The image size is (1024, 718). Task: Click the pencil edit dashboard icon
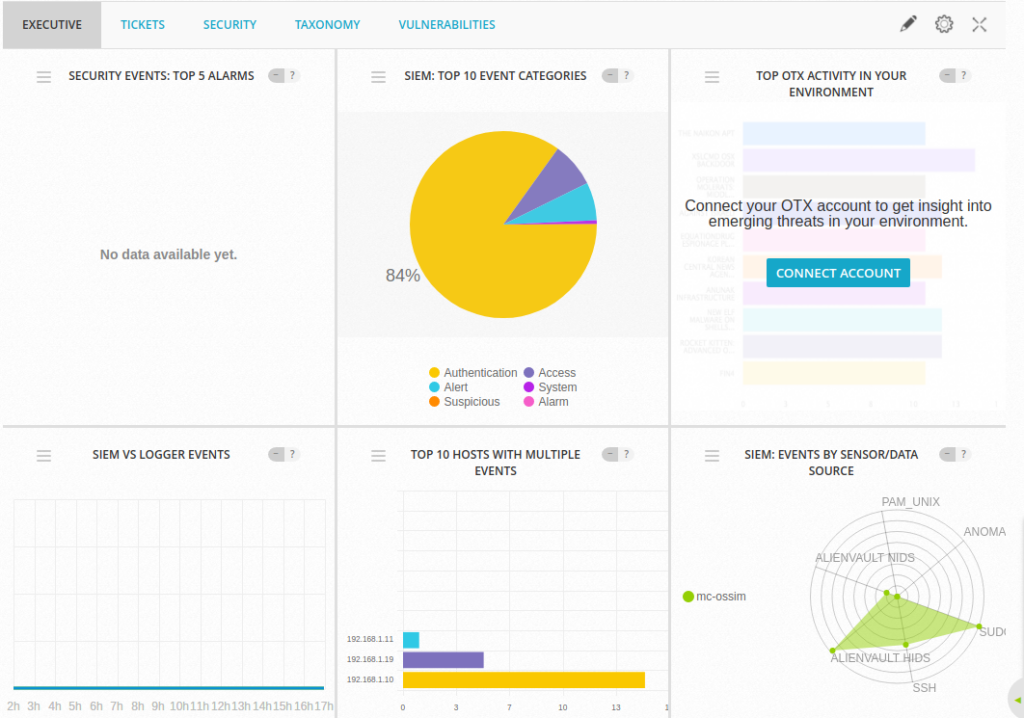point(908,24)
